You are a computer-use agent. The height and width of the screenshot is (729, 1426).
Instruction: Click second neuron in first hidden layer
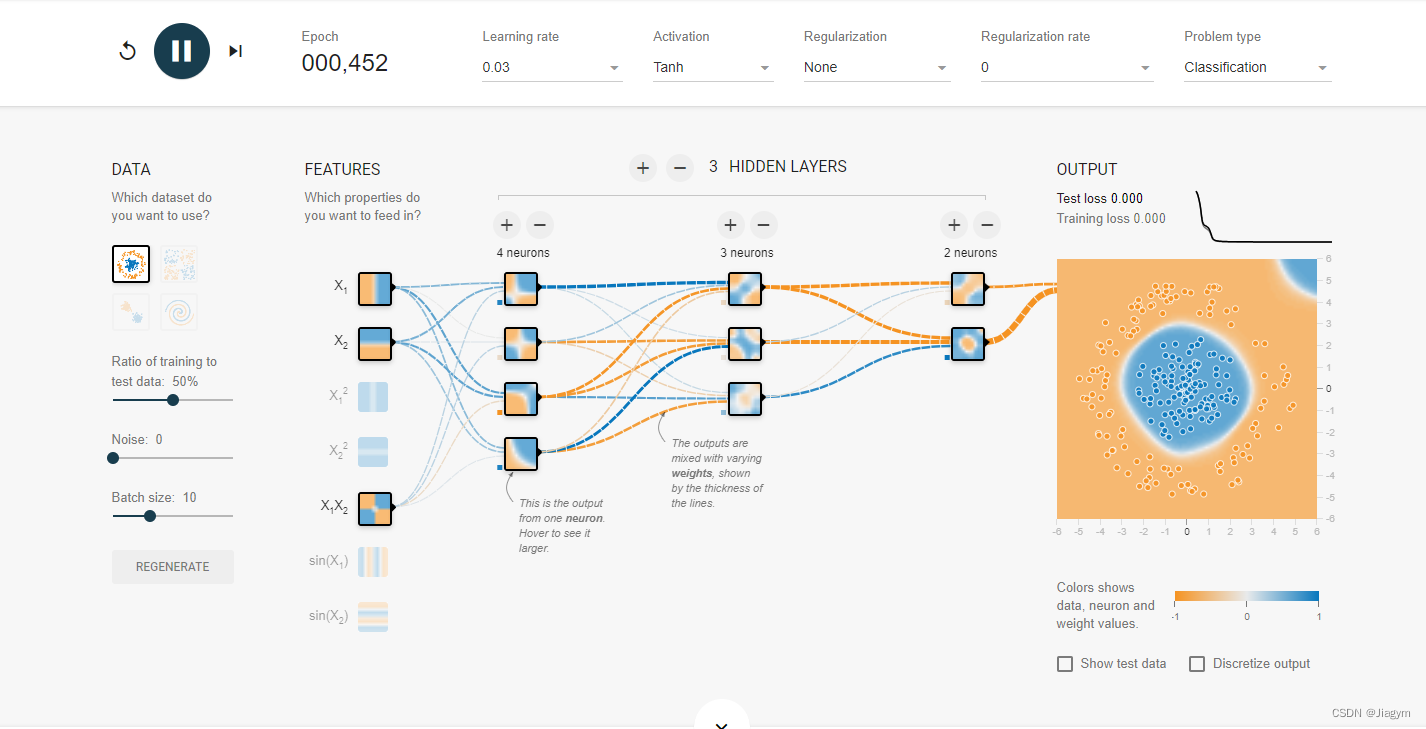click(x=521, y=344)
